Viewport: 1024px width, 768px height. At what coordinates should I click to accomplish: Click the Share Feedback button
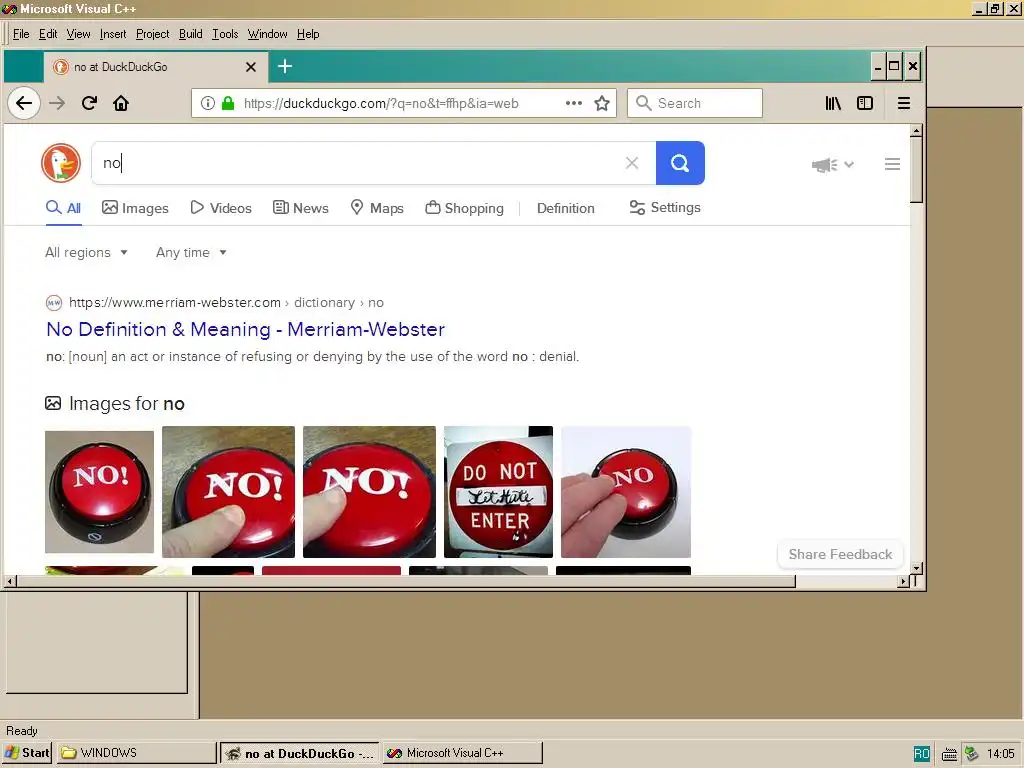tap(840, 554)
